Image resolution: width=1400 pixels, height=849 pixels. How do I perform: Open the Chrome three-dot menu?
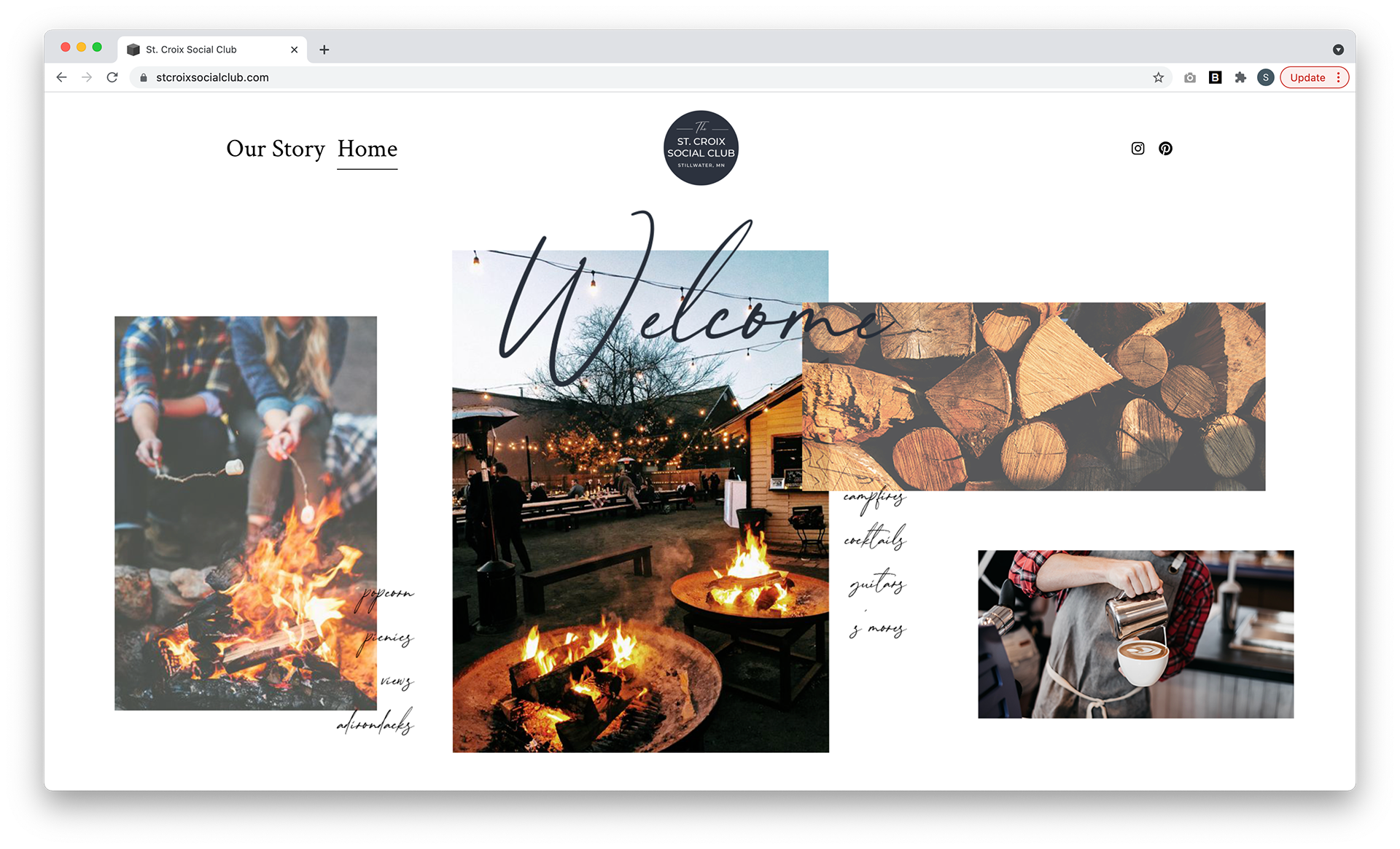pyautogui.click(x=1339, y=78)
